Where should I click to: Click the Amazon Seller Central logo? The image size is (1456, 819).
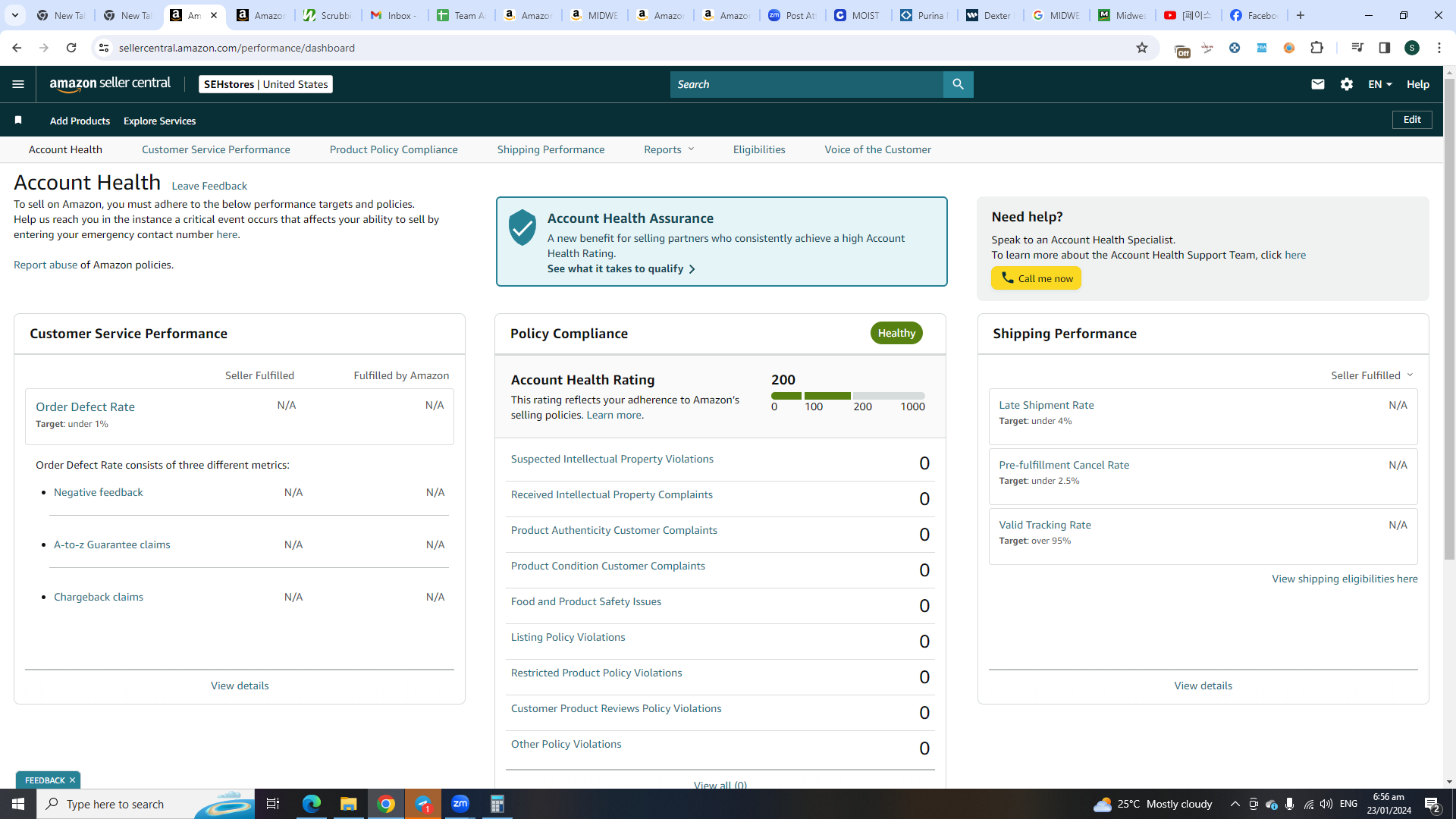pos(110,84)
